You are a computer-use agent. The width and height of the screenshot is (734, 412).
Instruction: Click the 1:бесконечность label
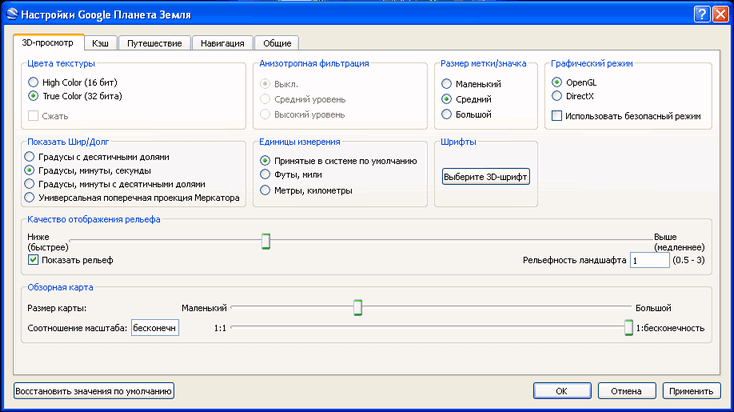tap(670, 328)
